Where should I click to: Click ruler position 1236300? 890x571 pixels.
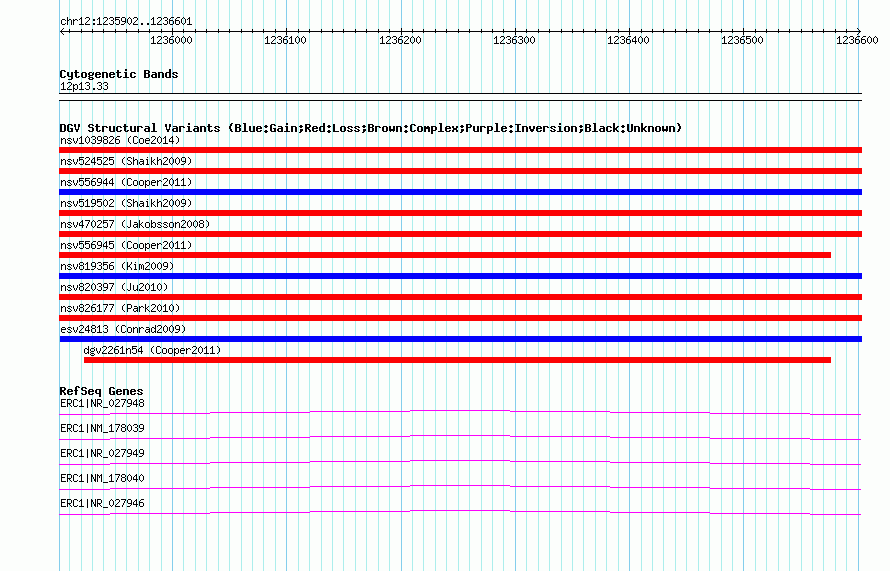click(x=514, y=40)
